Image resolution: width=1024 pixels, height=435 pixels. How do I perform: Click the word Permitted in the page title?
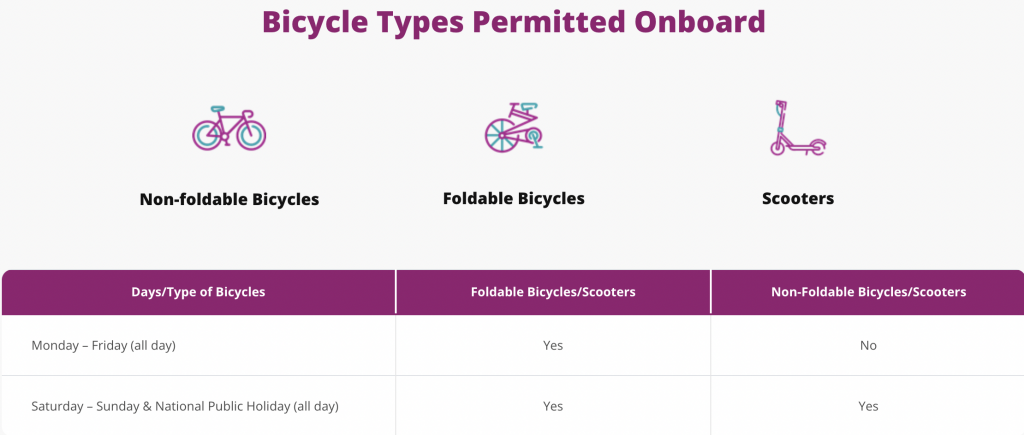(x=549, y=22)
